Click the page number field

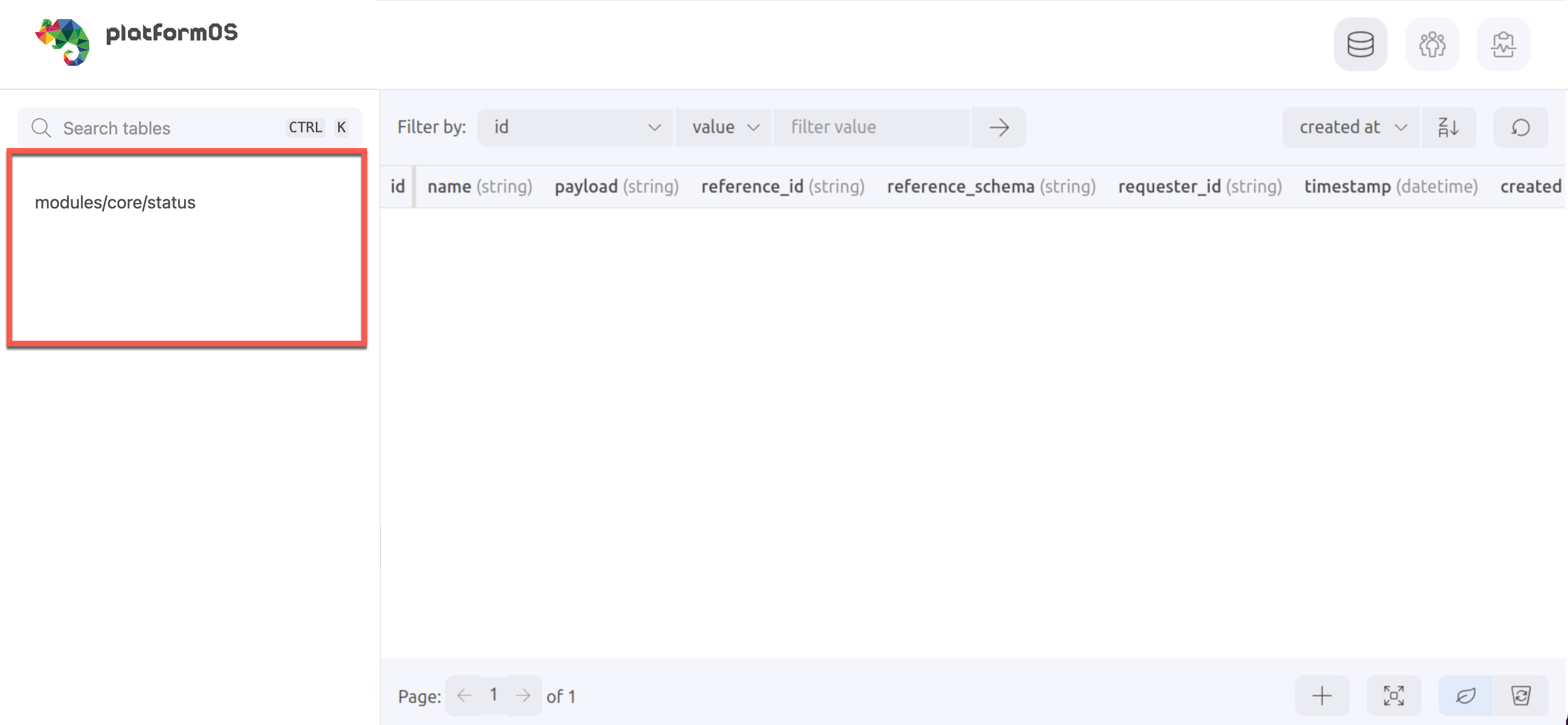pyautogui.click(x=494, y=695)
